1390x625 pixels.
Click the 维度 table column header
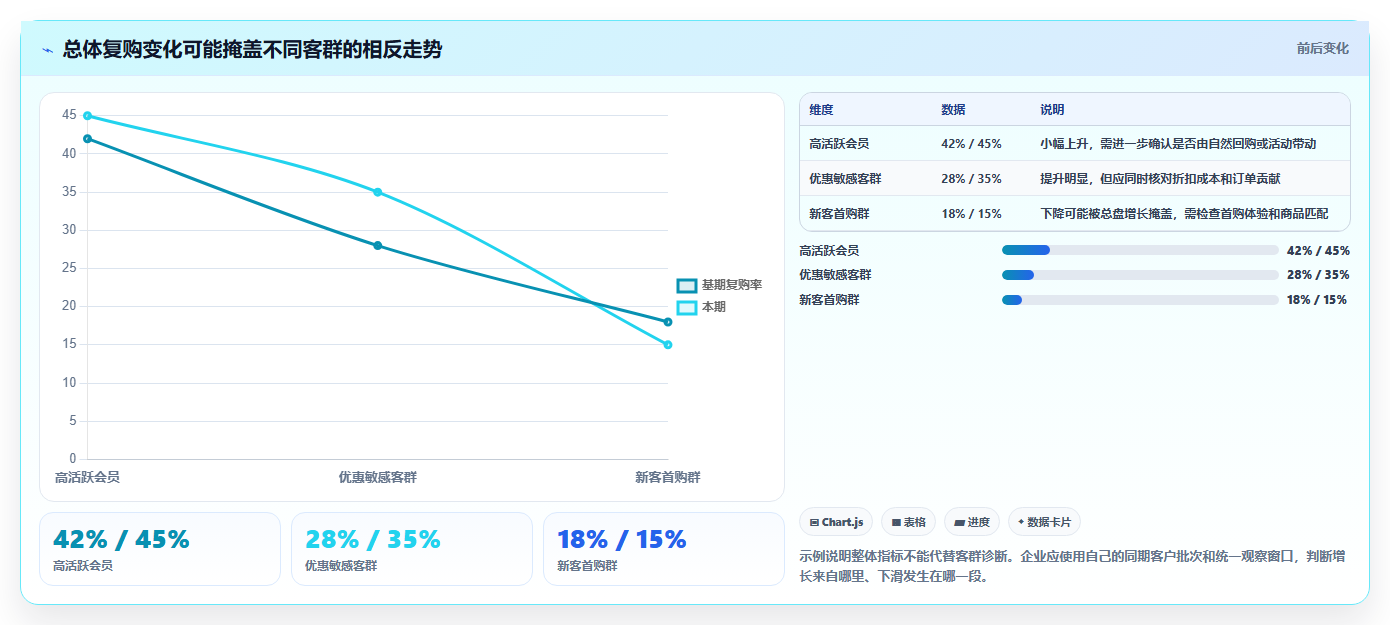pos(821,110)
